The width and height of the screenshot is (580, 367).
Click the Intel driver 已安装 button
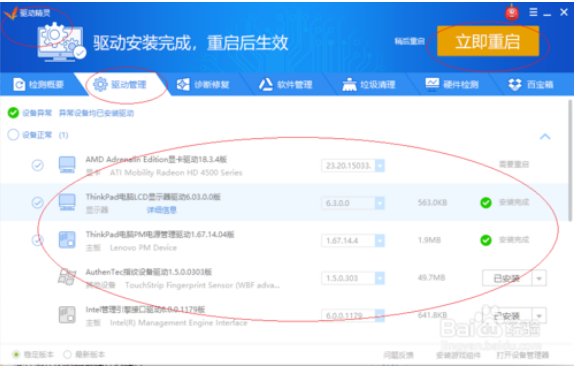click(507, 316)
